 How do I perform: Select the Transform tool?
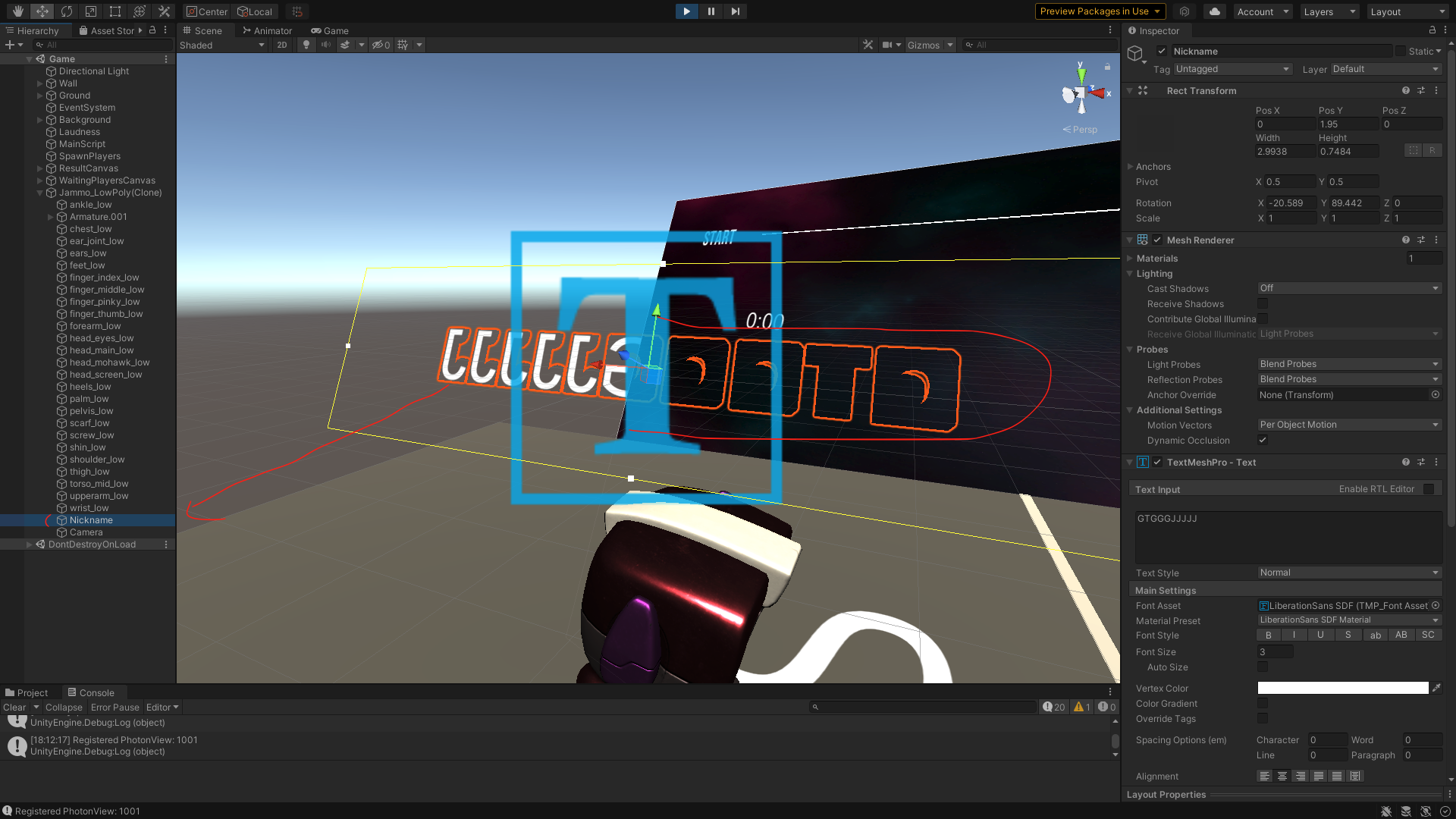point(140,11)
